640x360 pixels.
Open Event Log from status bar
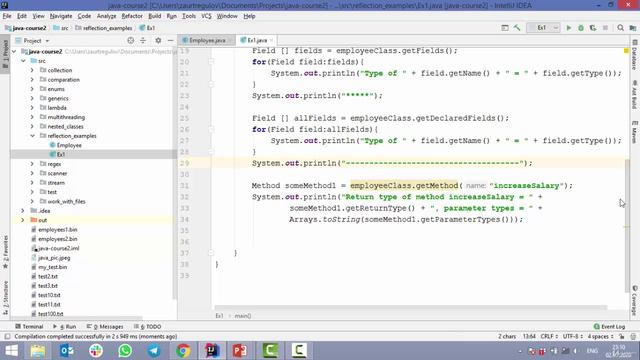pyautogui.click(x=609, y=327)
